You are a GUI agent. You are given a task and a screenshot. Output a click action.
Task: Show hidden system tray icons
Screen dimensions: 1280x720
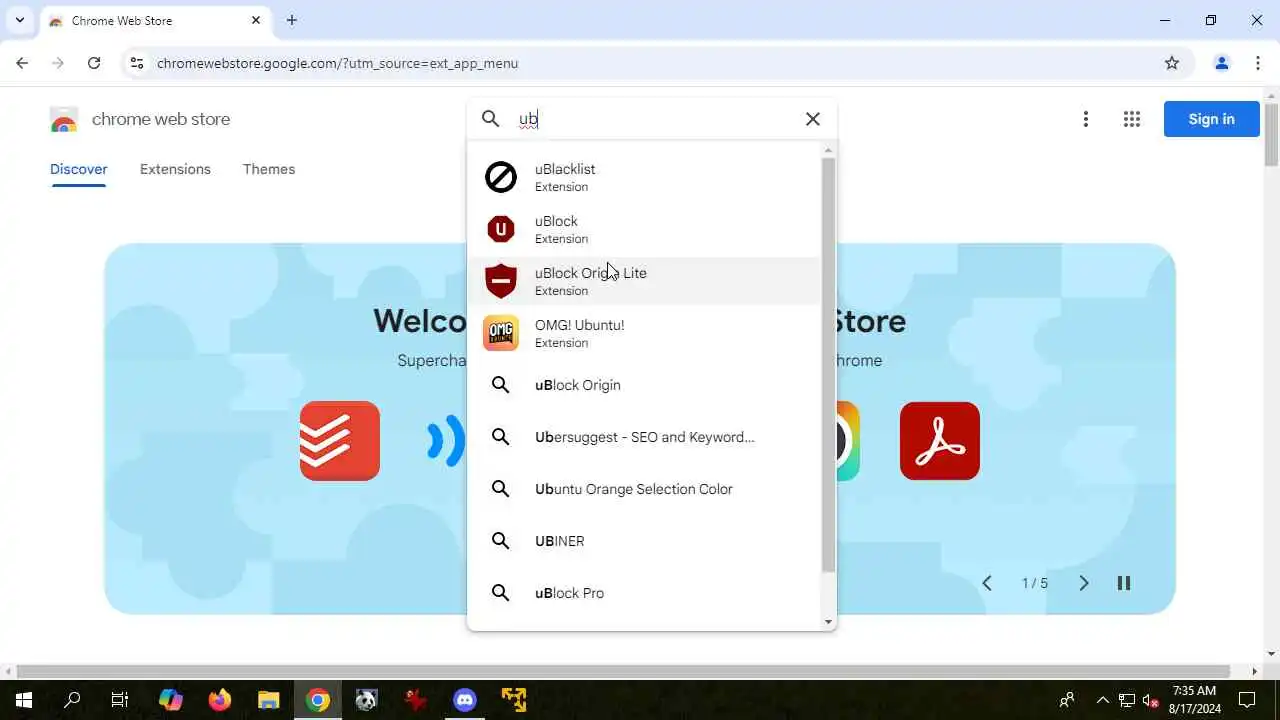(x=1102, y=700)
